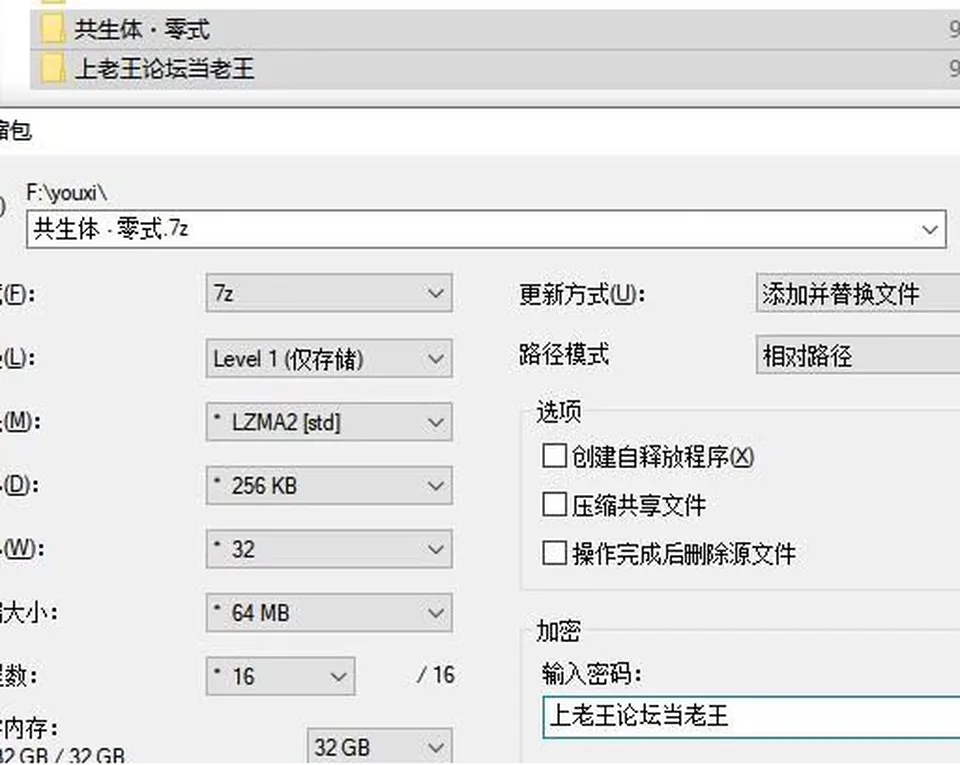Enable 操作完成后删除源文件 checkbox
This screenshot has height=765, width=960.
pyautogui.click(x=555, y=553)
